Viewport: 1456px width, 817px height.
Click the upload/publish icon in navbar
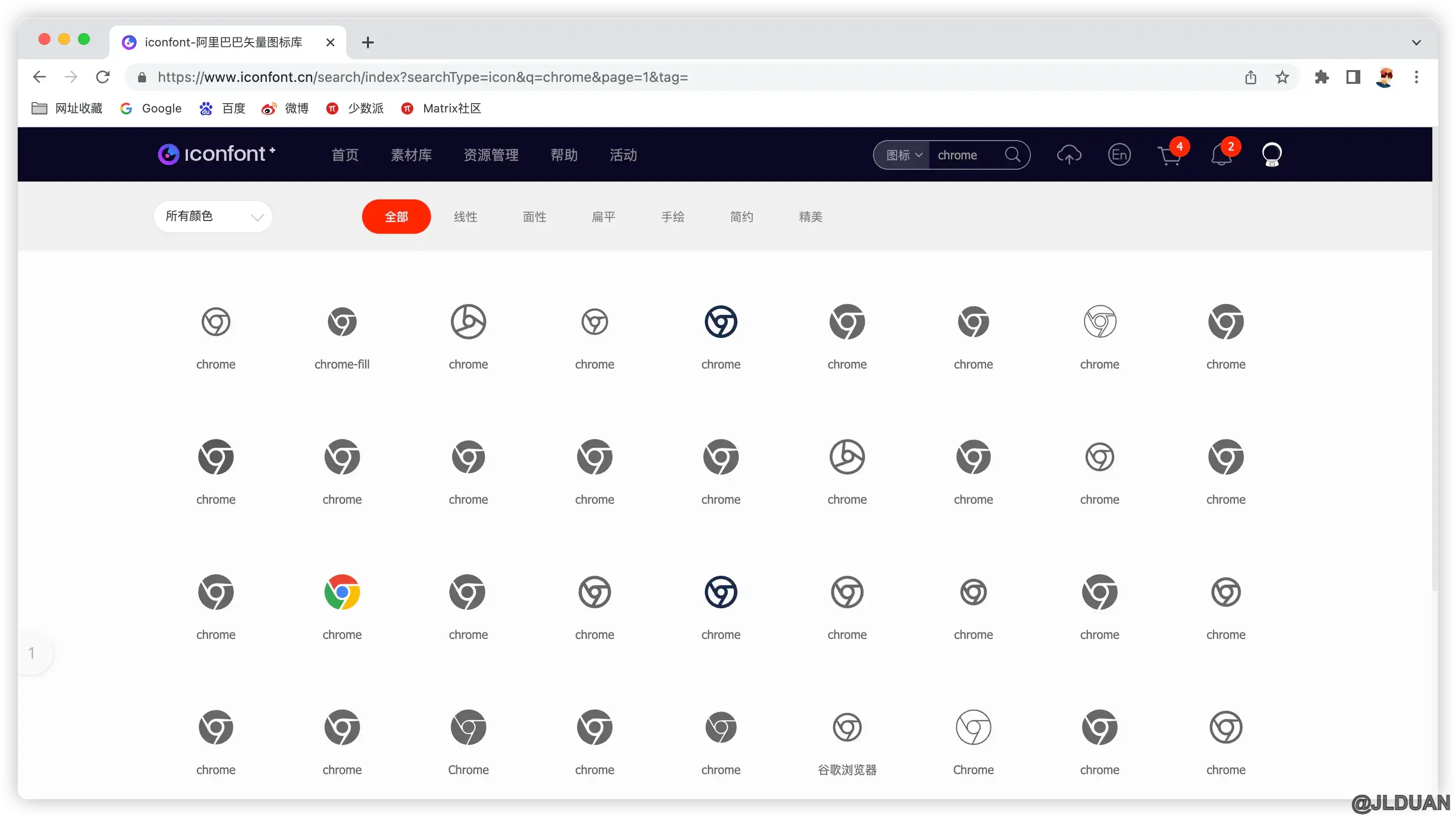coord(1069,154)
